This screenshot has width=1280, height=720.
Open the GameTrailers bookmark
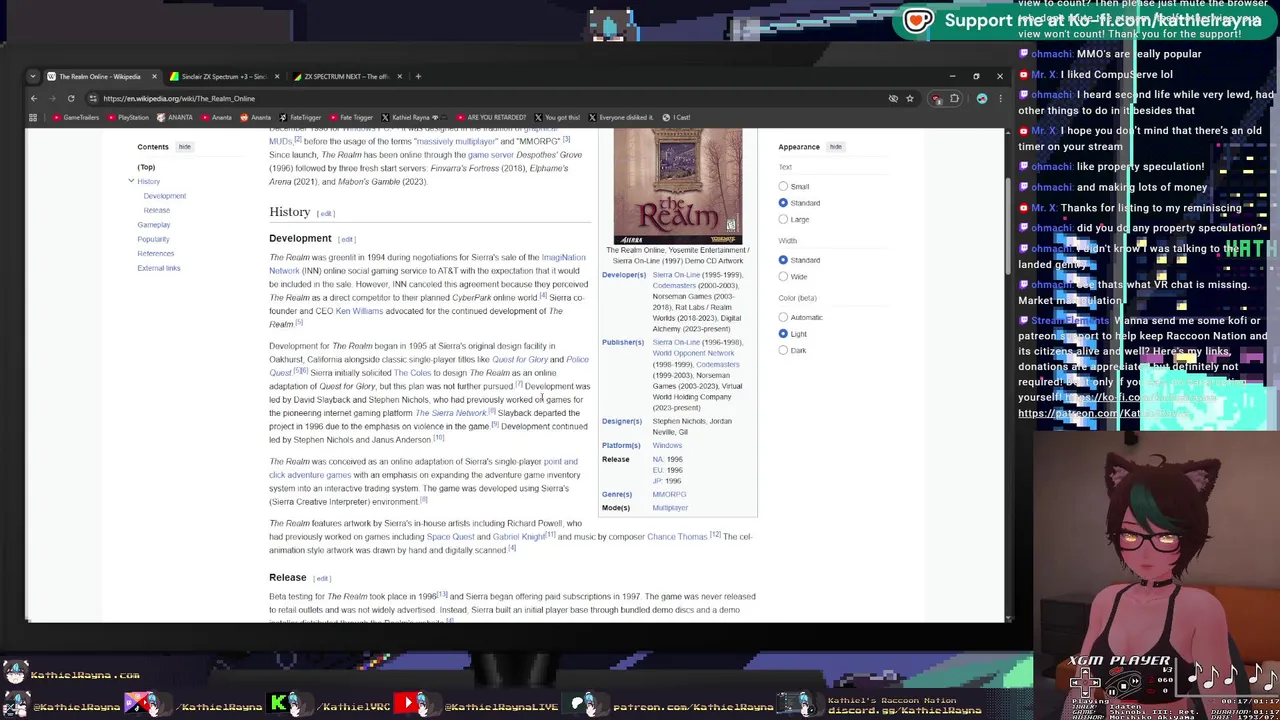[x=76, y=117]
